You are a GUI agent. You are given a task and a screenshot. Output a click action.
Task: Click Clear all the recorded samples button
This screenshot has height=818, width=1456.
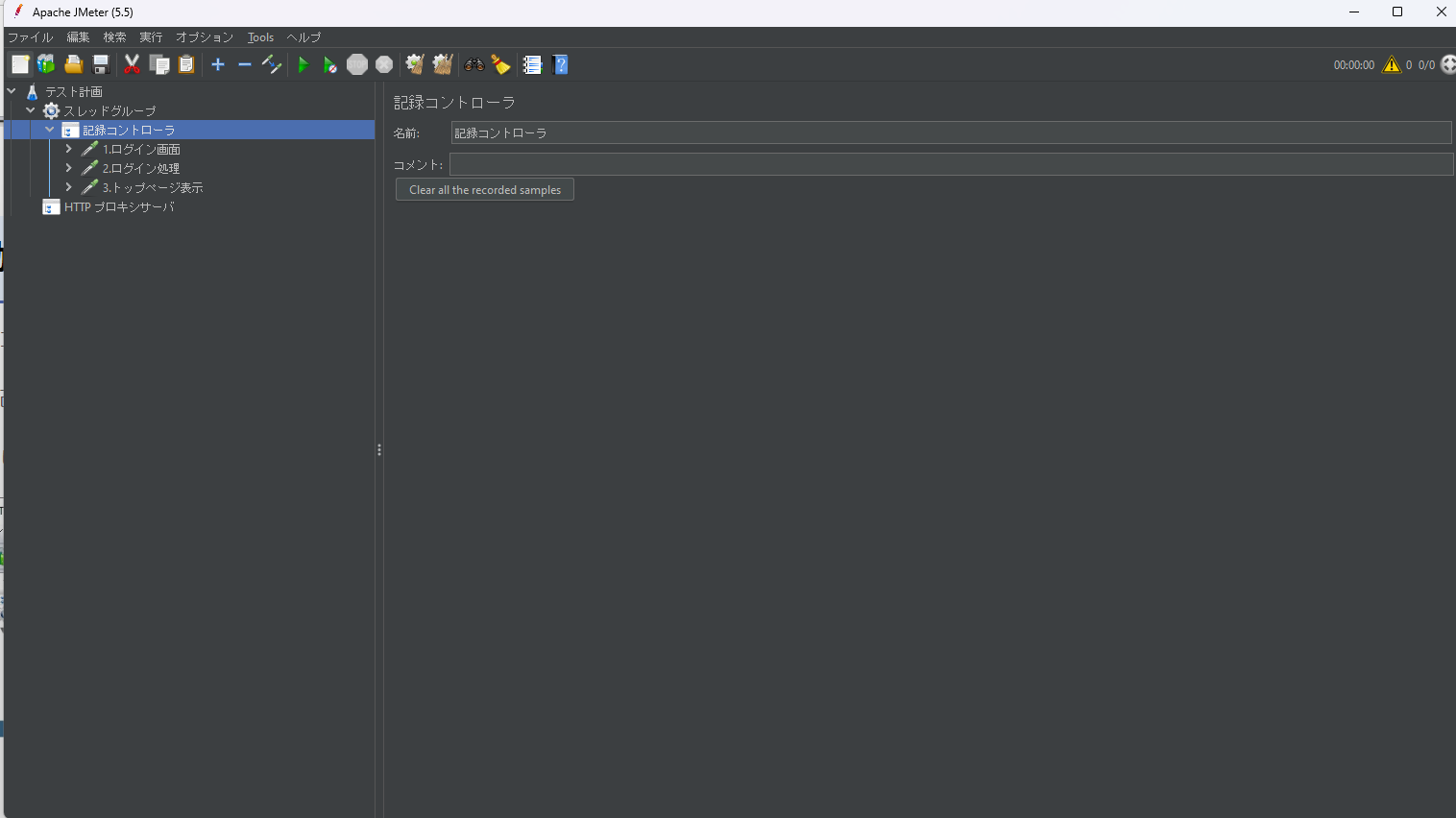[485, 190]
